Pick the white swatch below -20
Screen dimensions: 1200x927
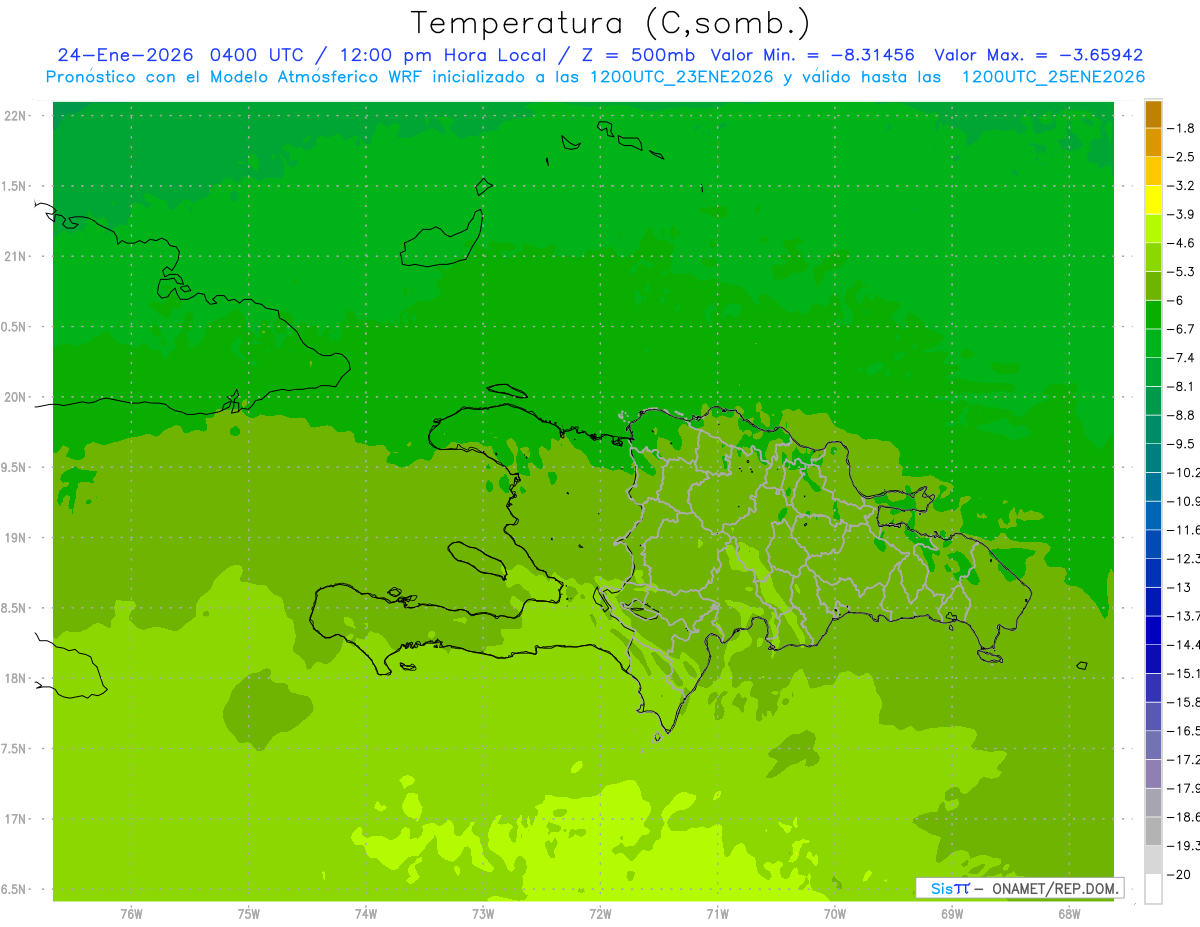1153,889
